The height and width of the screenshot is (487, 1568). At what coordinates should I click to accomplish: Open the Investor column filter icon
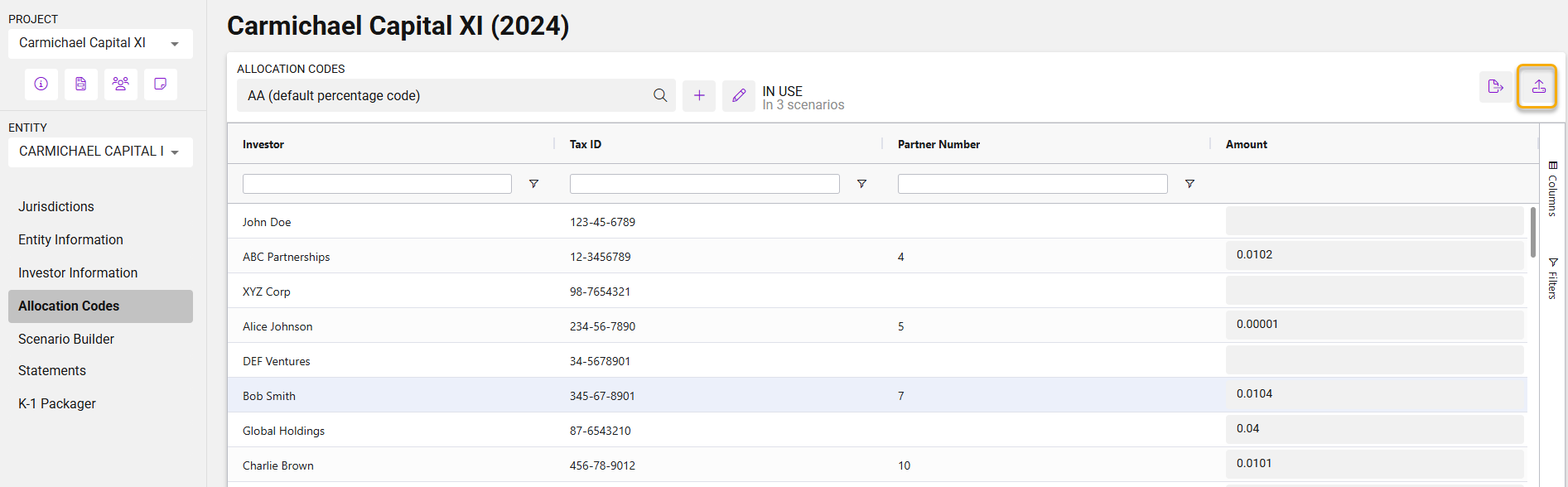[x=533, y=184]
